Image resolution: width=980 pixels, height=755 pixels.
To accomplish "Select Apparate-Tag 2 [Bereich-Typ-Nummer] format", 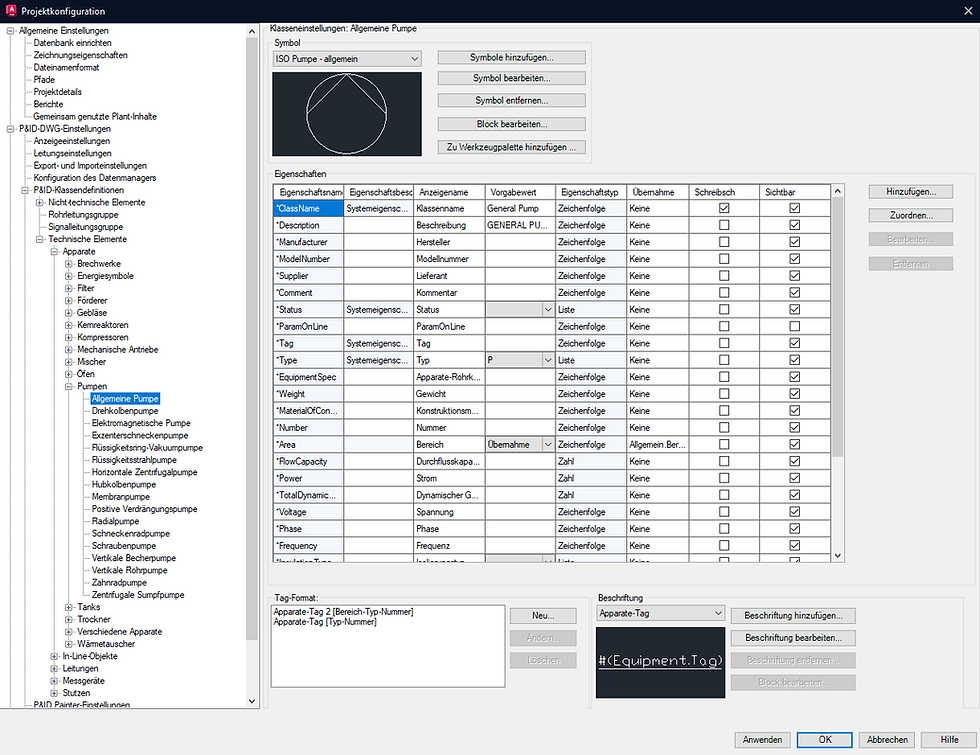I will (343, 612).
